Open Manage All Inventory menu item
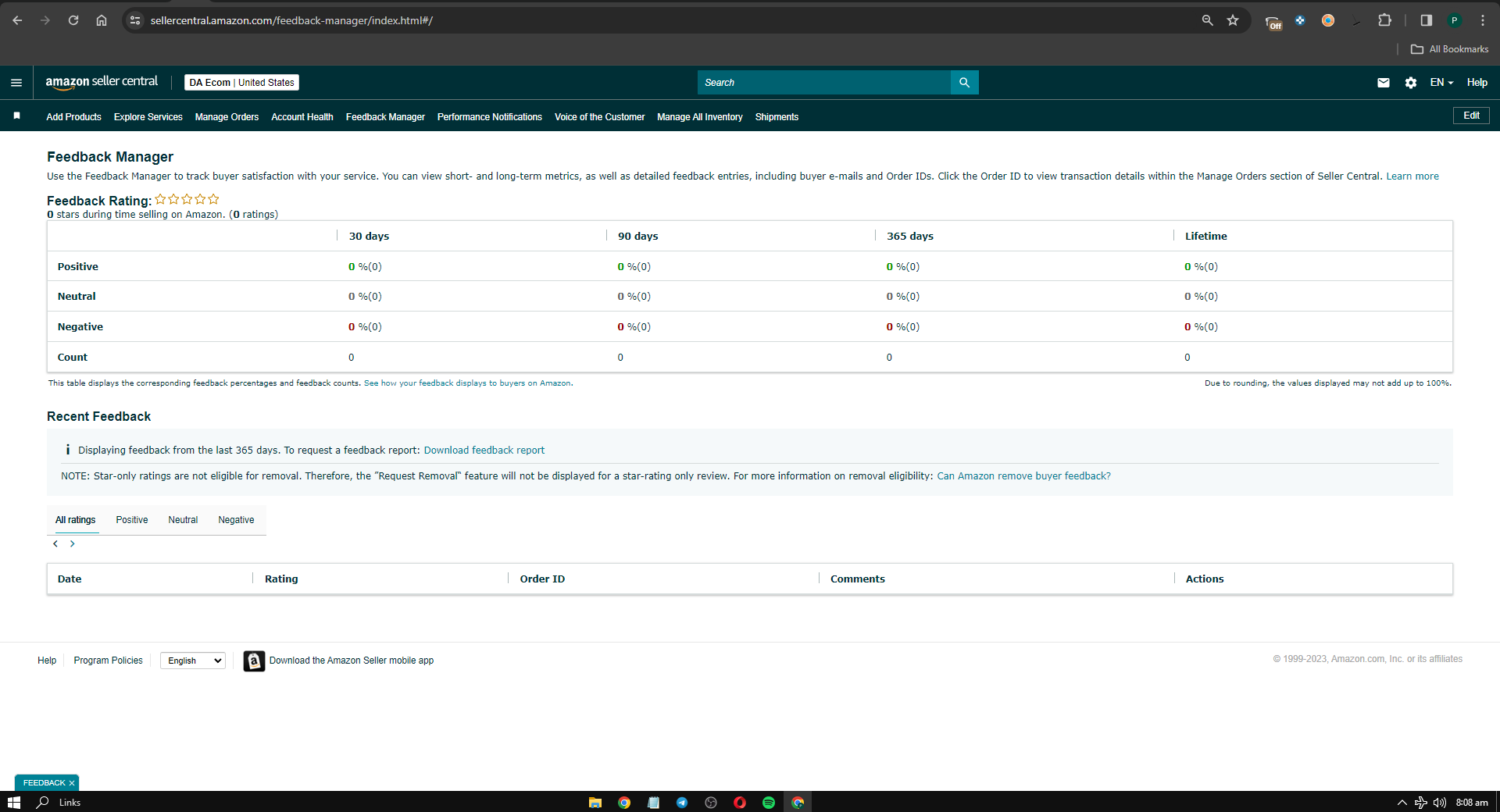 point(700,117)
